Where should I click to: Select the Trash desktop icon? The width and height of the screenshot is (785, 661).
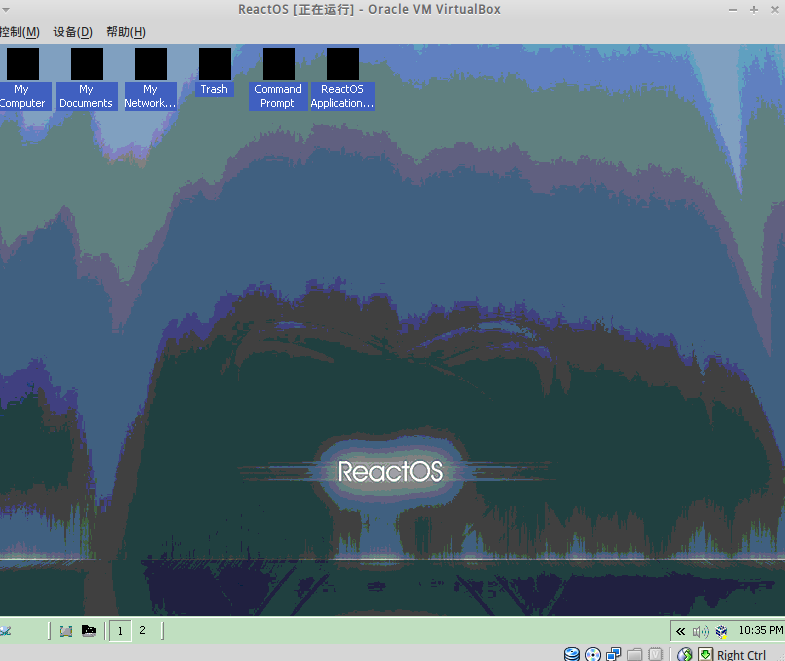pyautogui.click(x=214, y=72)
